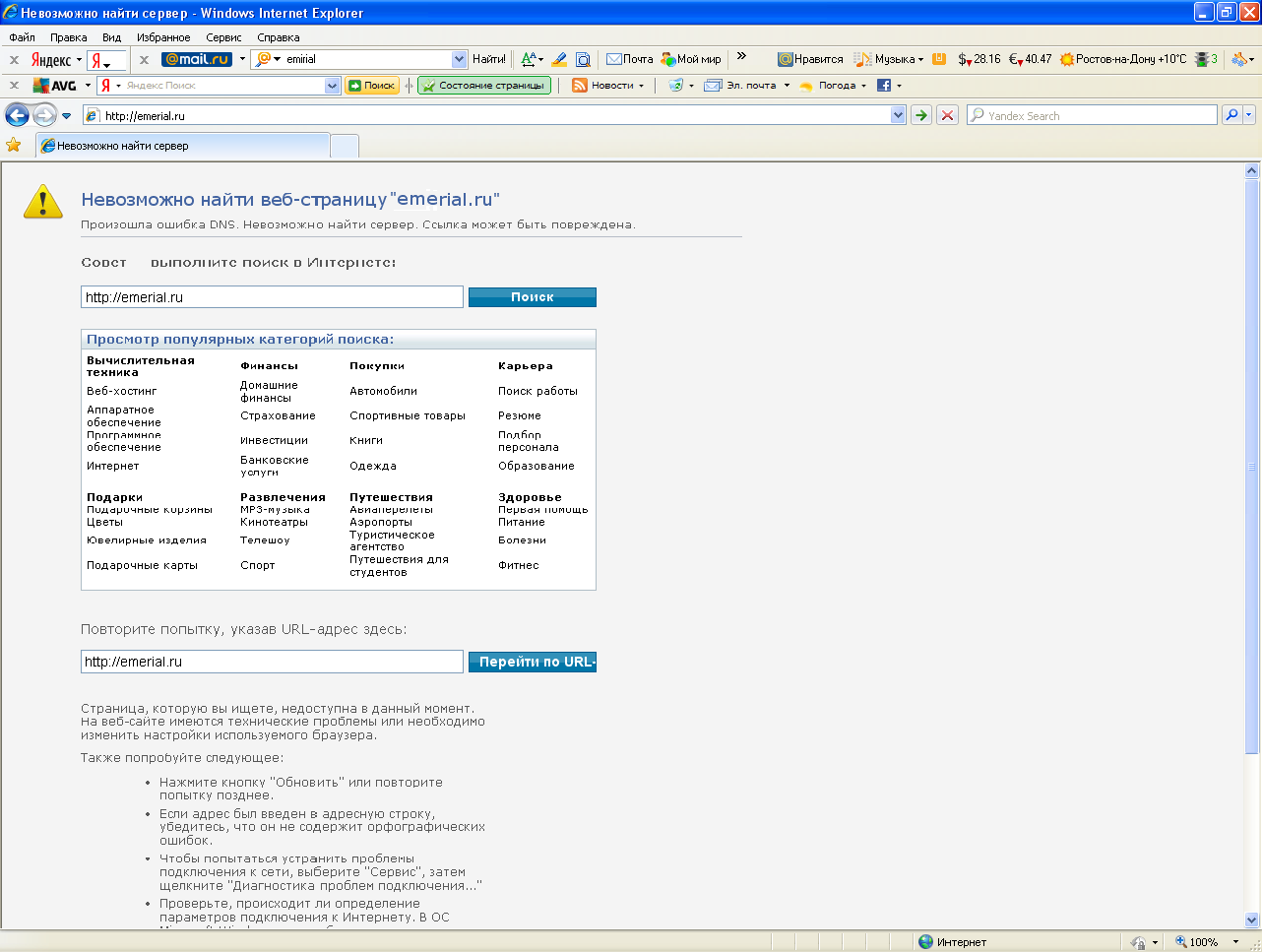Click the URL input field above Перейти по URL

272,662
